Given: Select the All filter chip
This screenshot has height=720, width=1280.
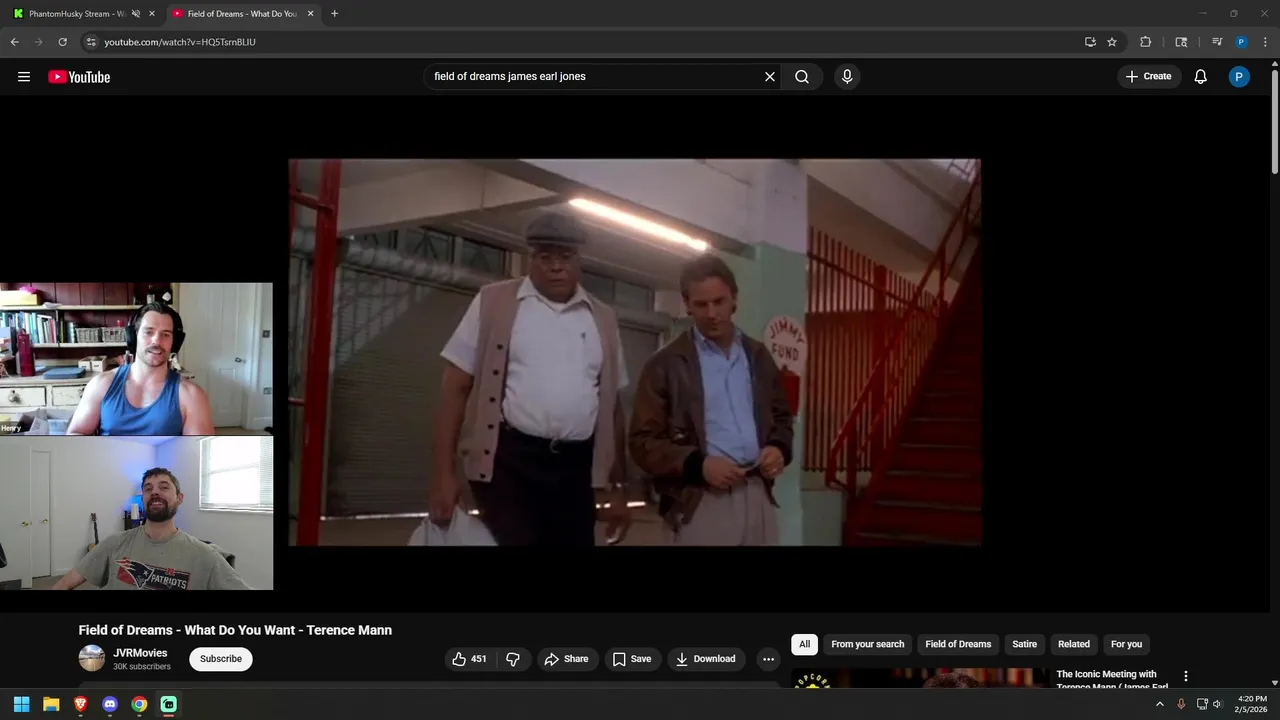Looking at the screenshot, I should [804, 644].
